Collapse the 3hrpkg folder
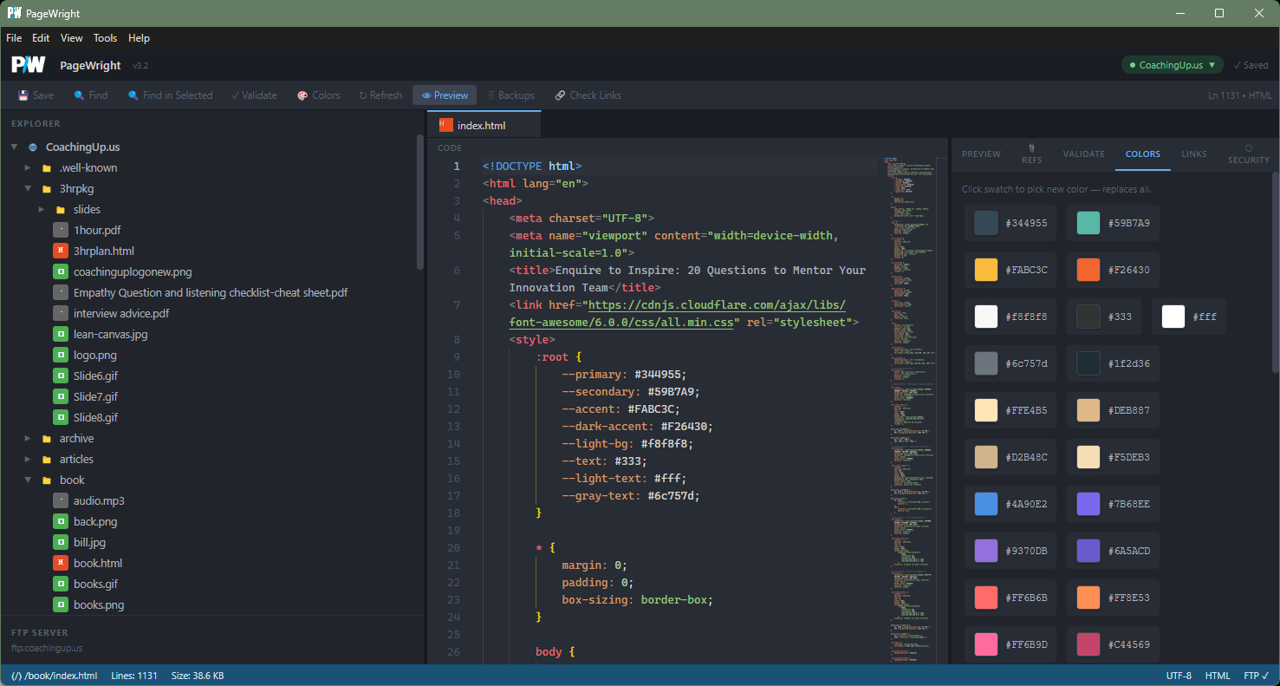 (x=29, y=188)
